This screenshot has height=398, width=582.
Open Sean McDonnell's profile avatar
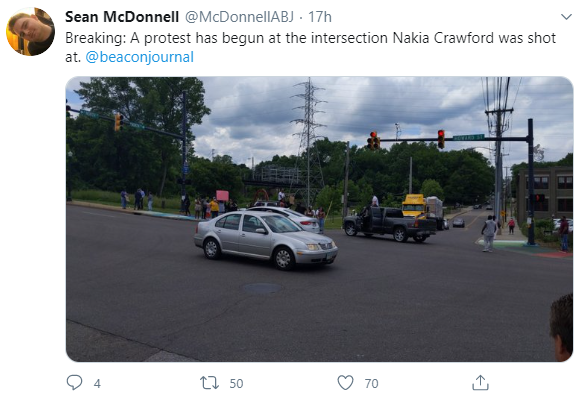[30, 32]
